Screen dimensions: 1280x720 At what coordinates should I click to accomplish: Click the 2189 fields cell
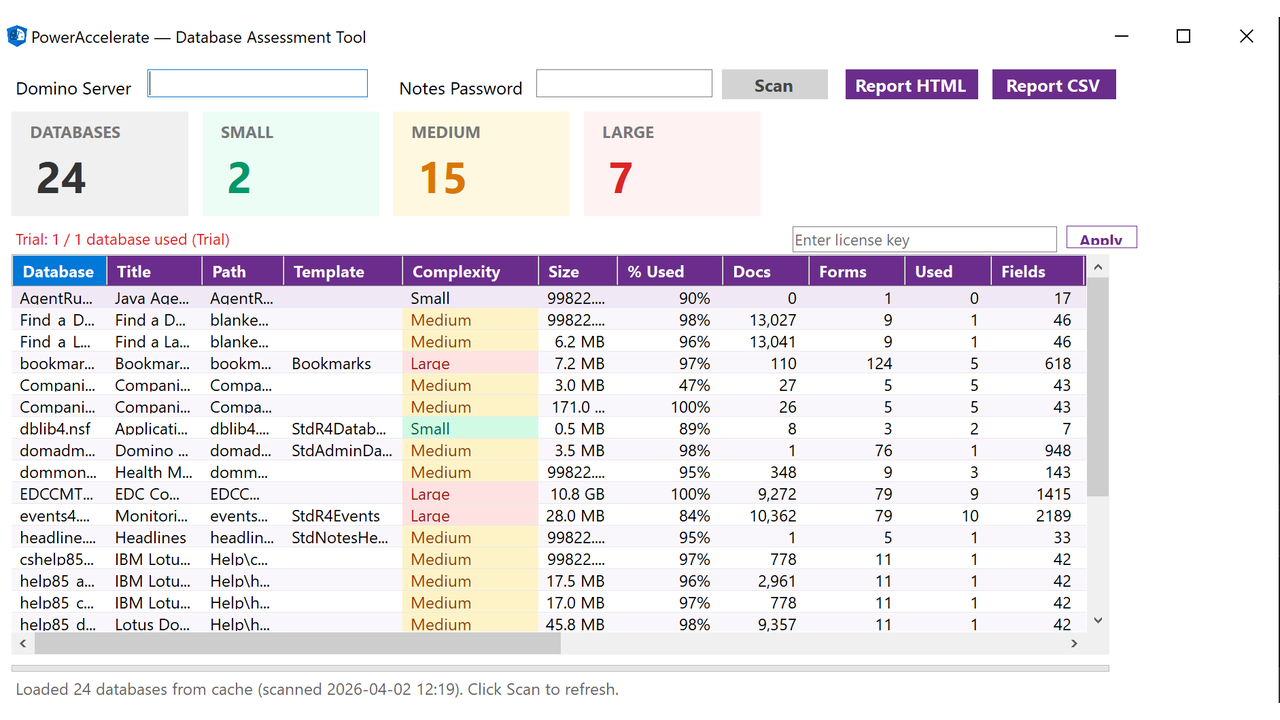point(1037,516)
